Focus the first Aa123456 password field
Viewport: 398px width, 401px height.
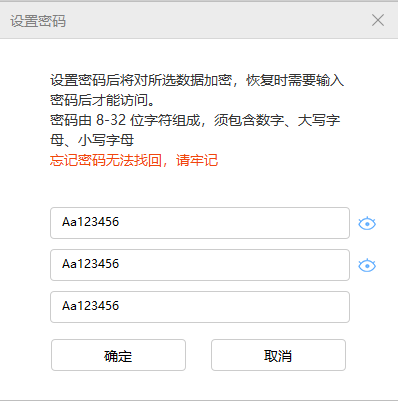(200, 223)
